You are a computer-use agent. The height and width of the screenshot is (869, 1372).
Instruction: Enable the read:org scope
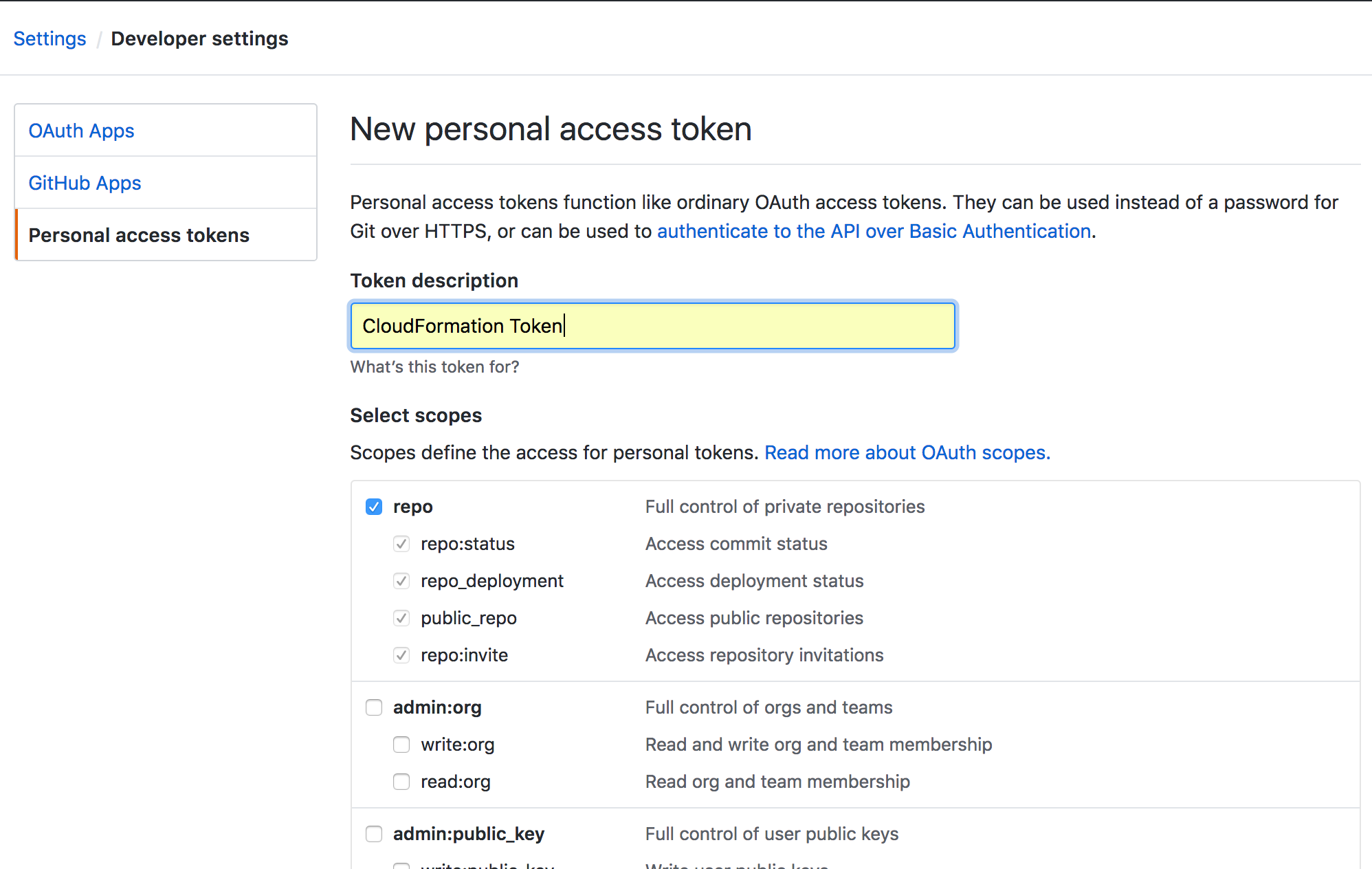[x=401, y=782]
